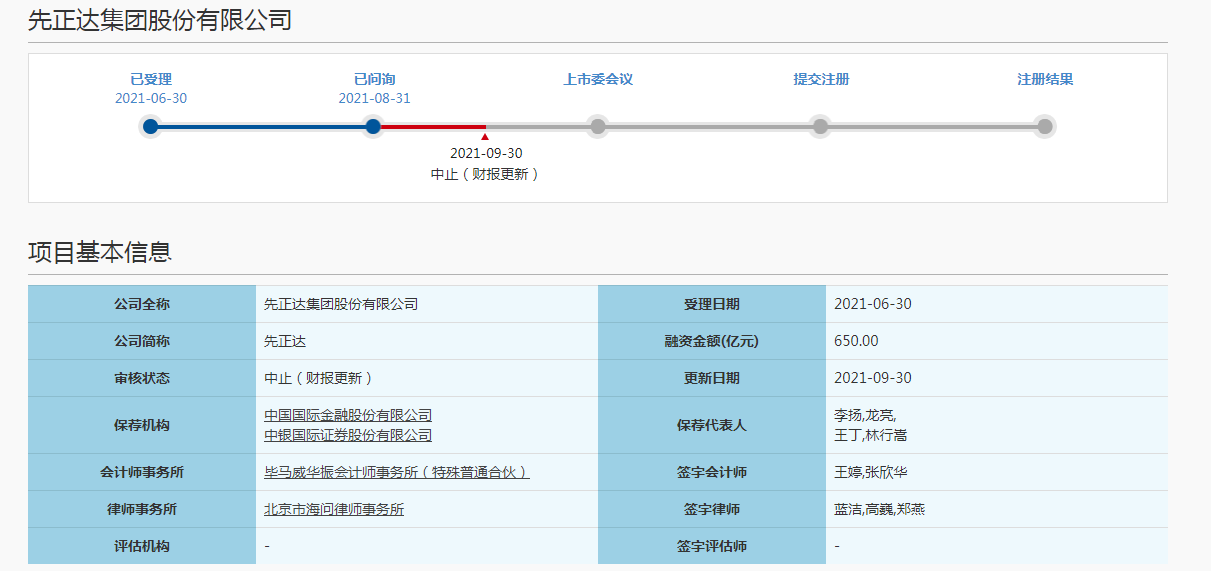1211x571 pixels.
Task: Select the 已问询 timeline node dot
Action: pyautogui.click(x=373, y=126)
